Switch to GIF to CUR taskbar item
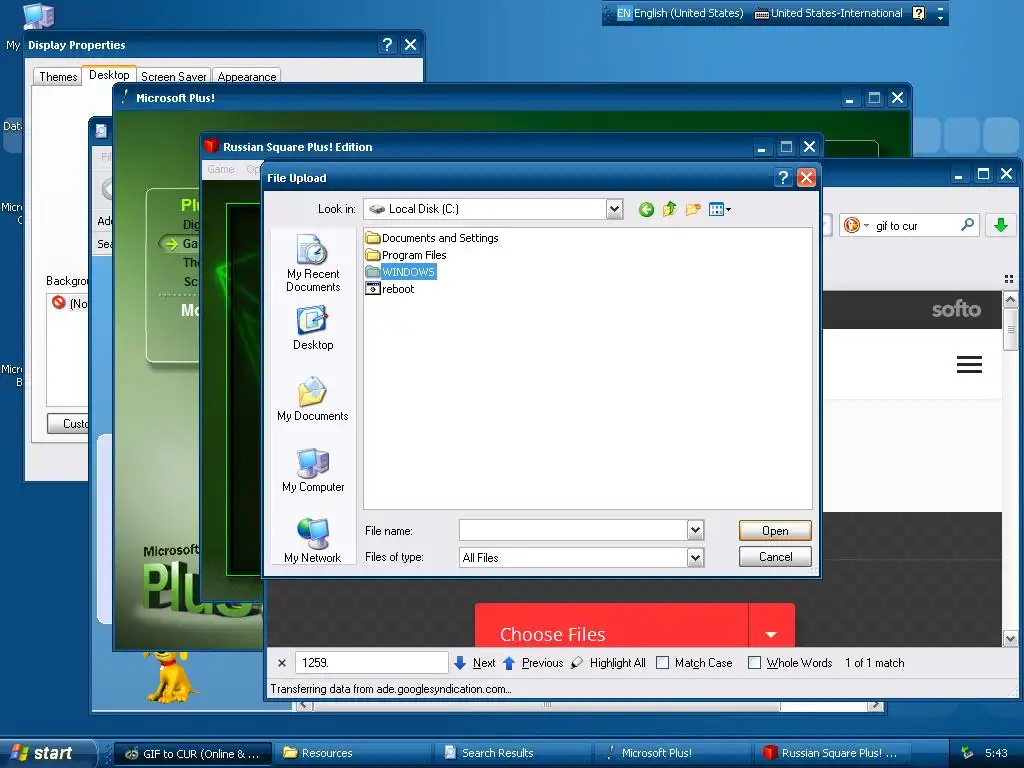1024x768 pixels. pos(193,753)
